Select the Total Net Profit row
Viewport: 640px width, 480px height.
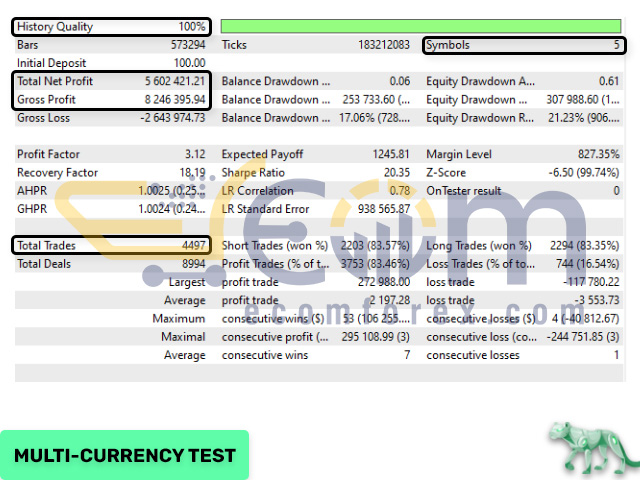point(111,81)
